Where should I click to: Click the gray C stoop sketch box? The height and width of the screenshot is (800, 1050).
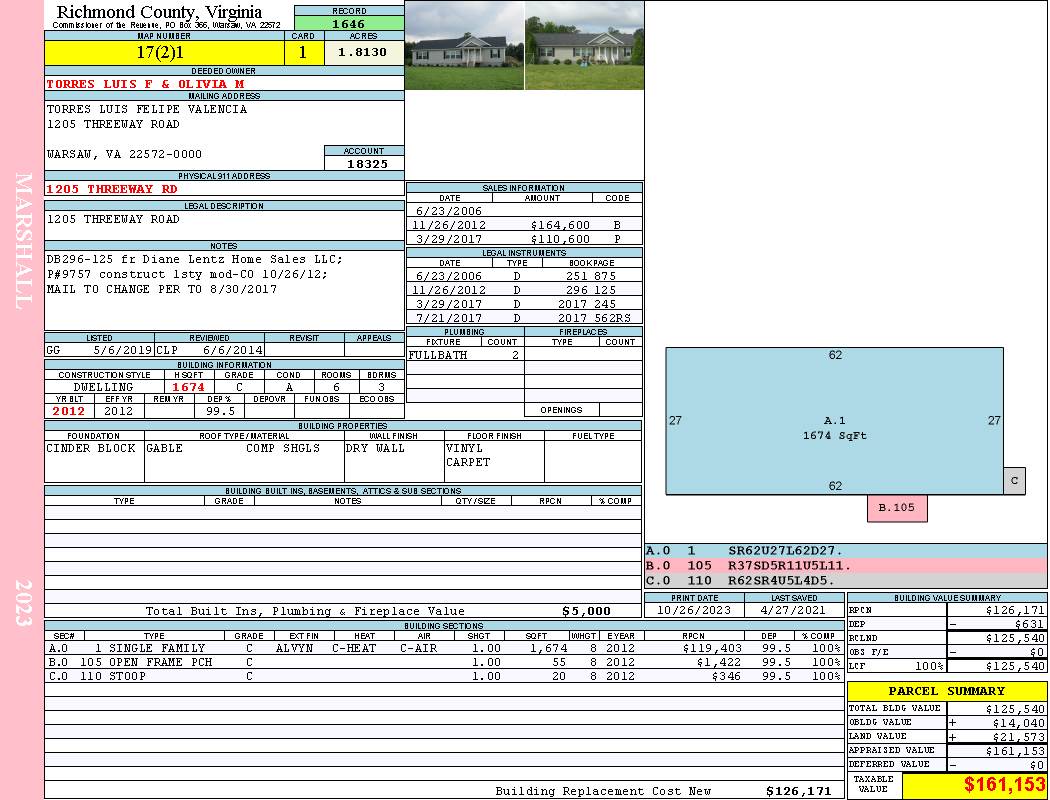(x=1014, y=480)
